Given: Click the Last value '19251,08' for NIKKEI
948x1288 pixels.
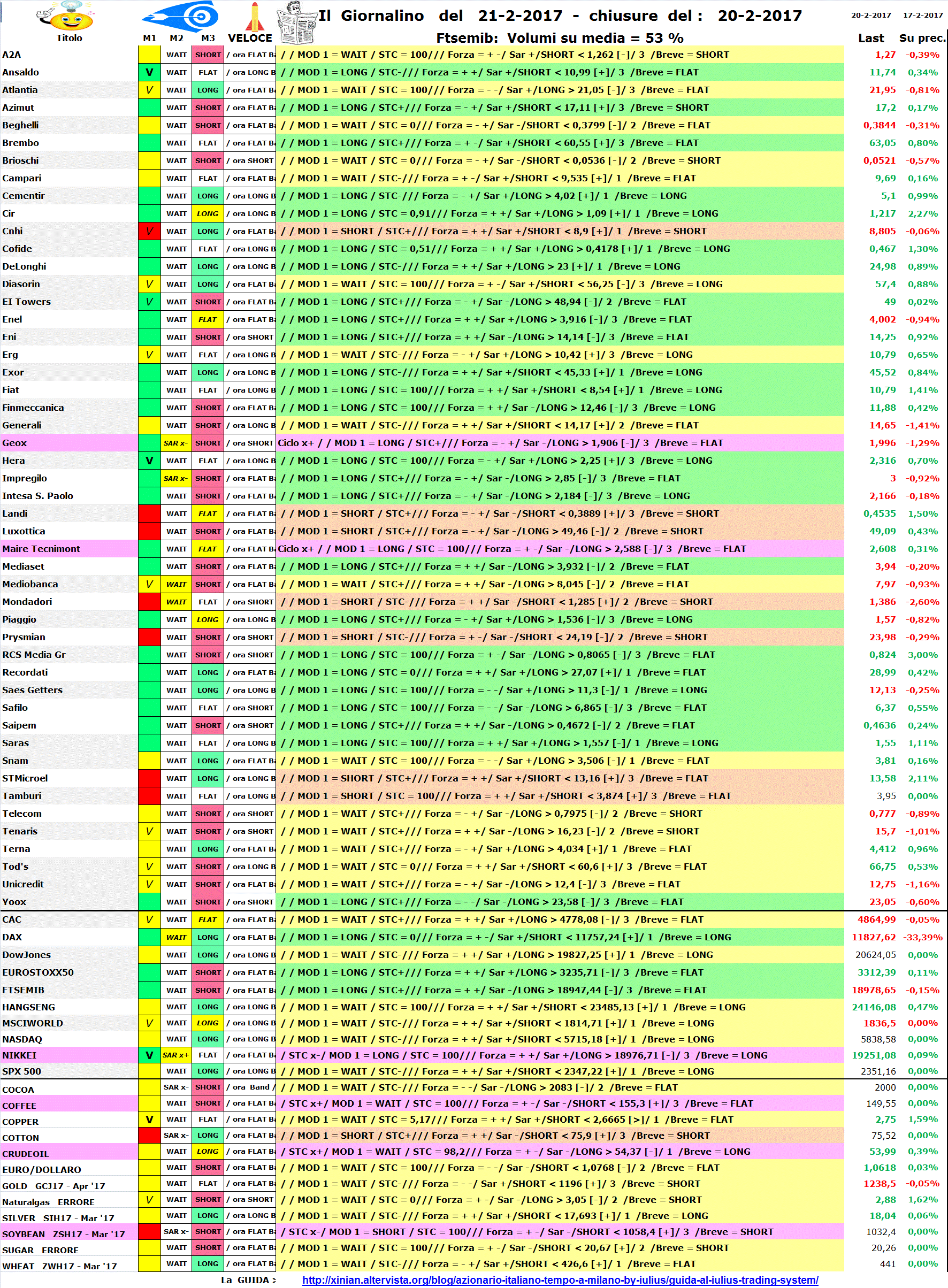Looking at the screenshot, I should point(874,1055).
